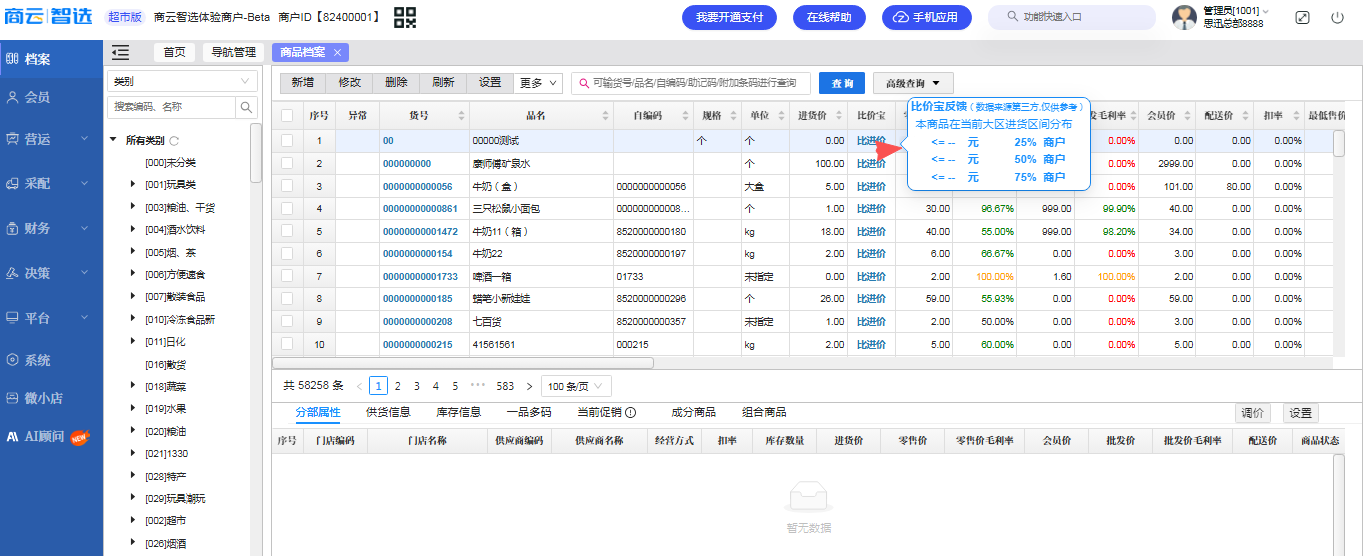
Task: Check the row 5 checkbox for 牛奶11(箱)
Action: tap(287, 231)
